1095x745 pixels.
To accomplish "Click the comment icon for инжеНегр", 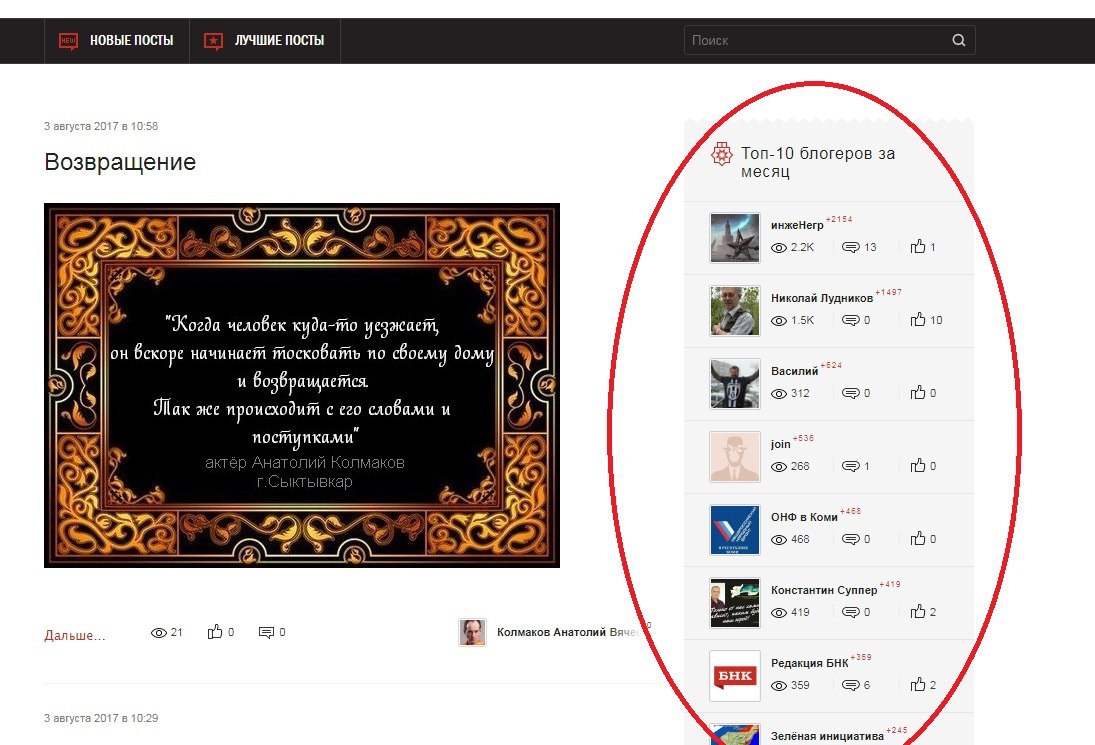I will tap(851, 247).
